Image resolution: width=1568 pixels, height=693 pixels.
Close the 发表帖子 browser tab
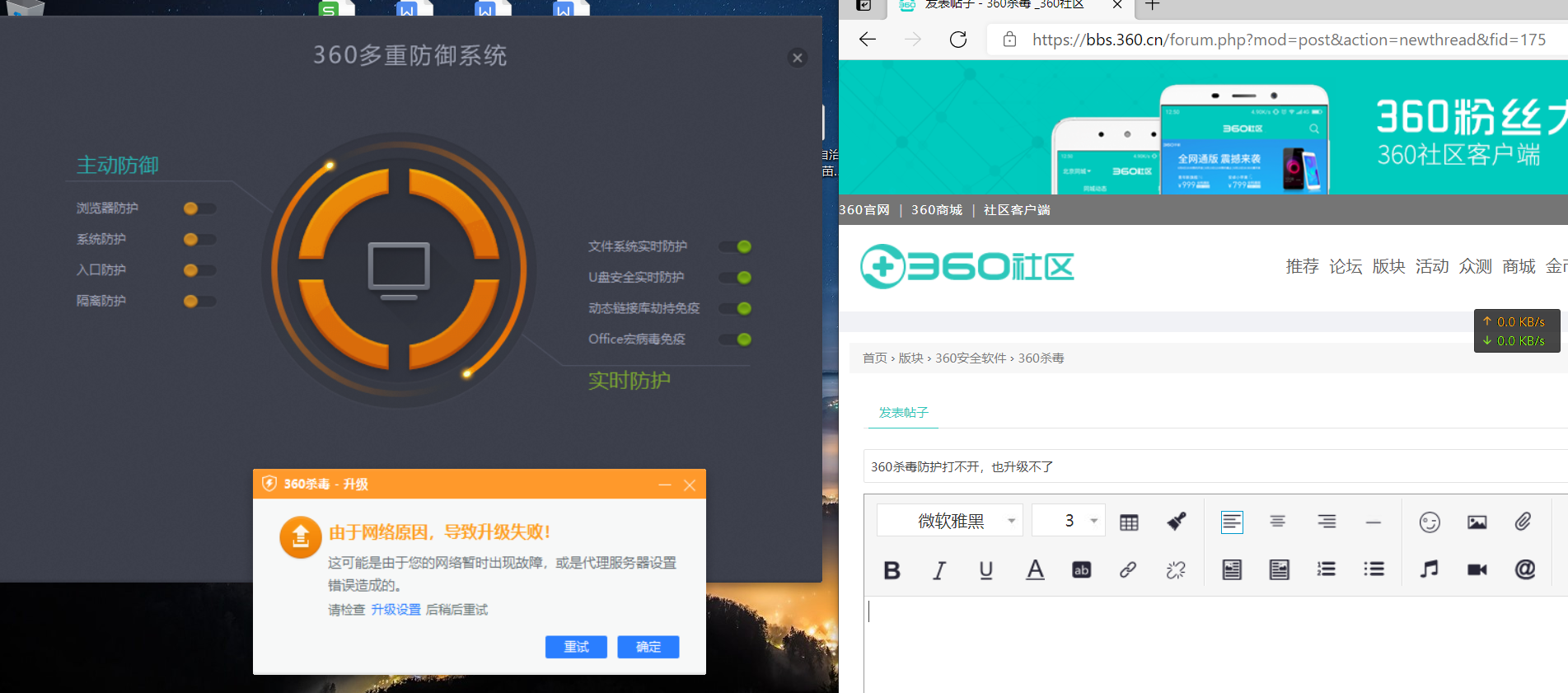pyautogui.click(x=1117, y=5)
